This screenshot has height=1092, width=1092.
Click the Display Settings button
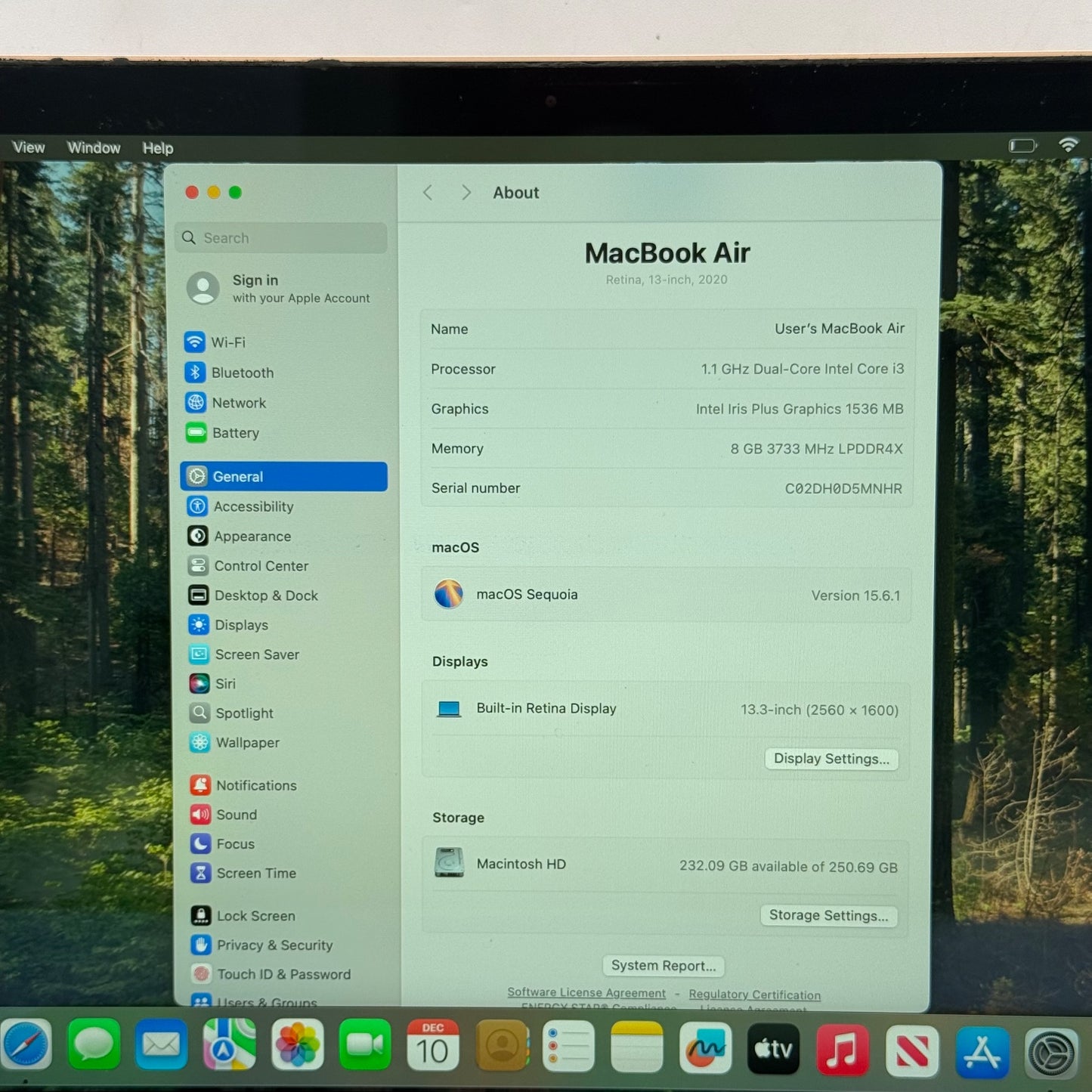pyautogui.click(x=831, y=759)
